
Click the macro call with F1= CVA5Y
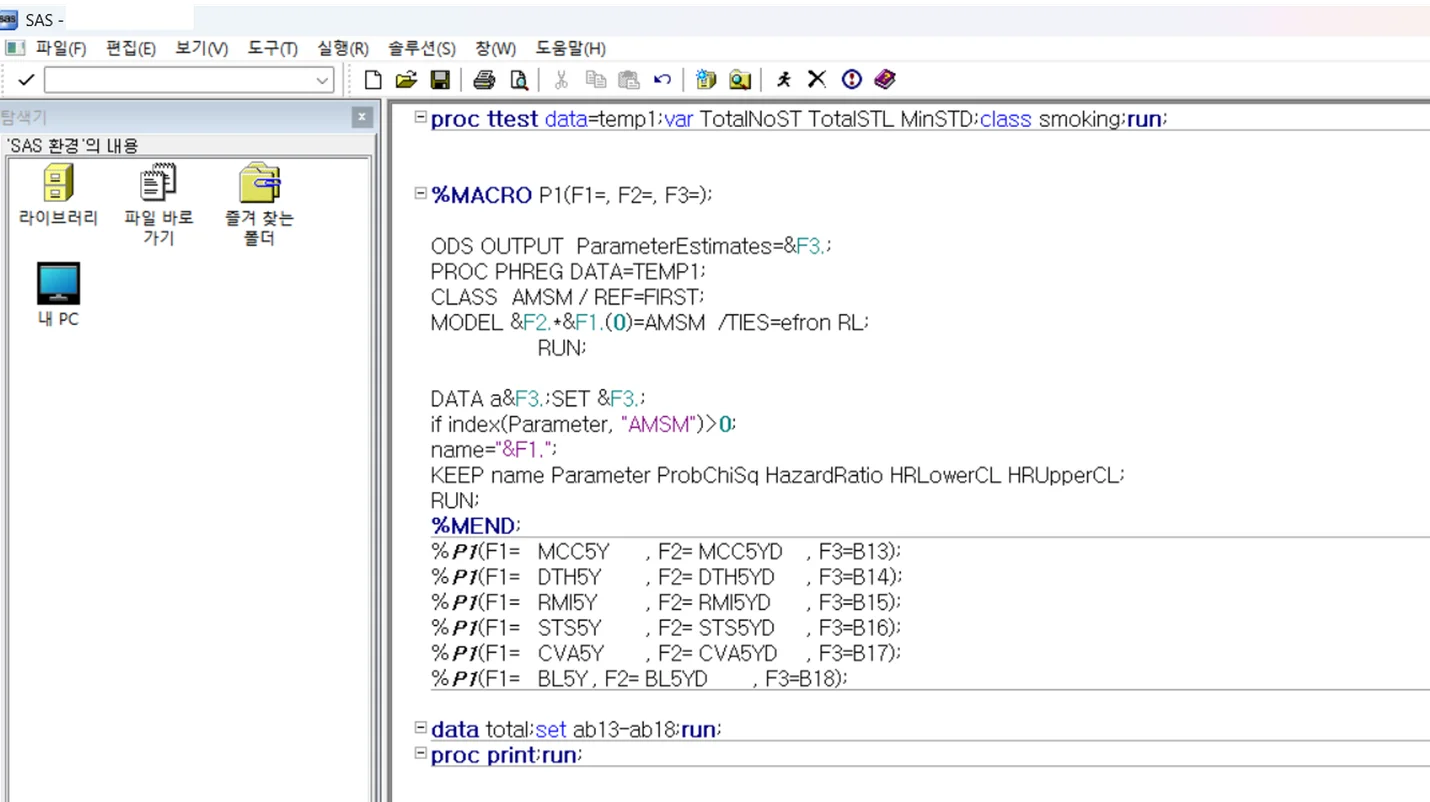666,653
